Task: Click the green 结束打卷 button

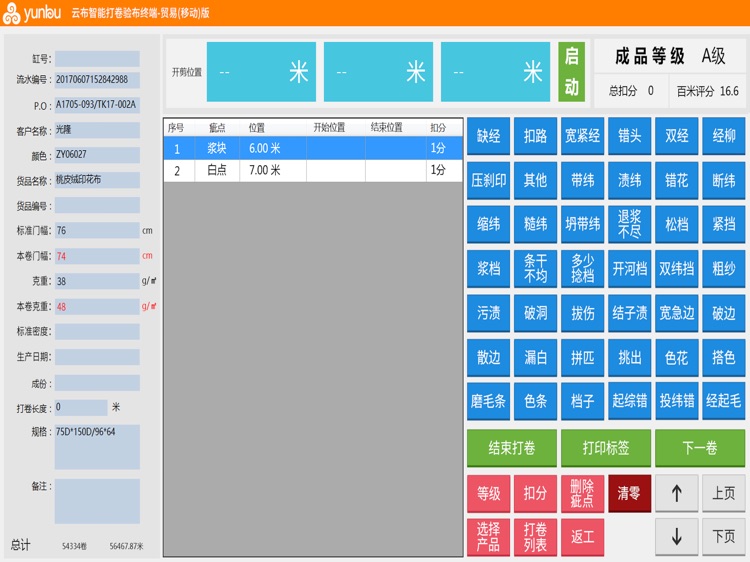Action: pyautogui.click(x=512, y=448)
